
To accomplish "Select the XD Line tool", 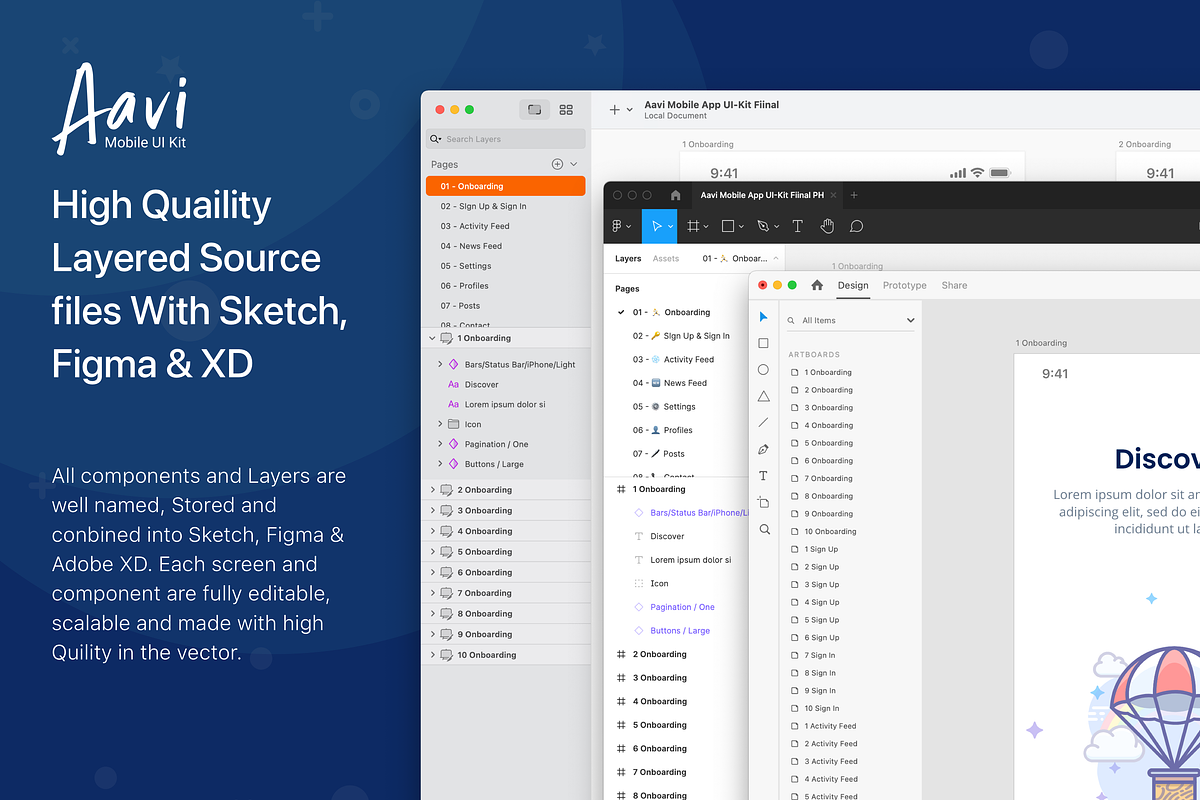I will tap(764, 423).
